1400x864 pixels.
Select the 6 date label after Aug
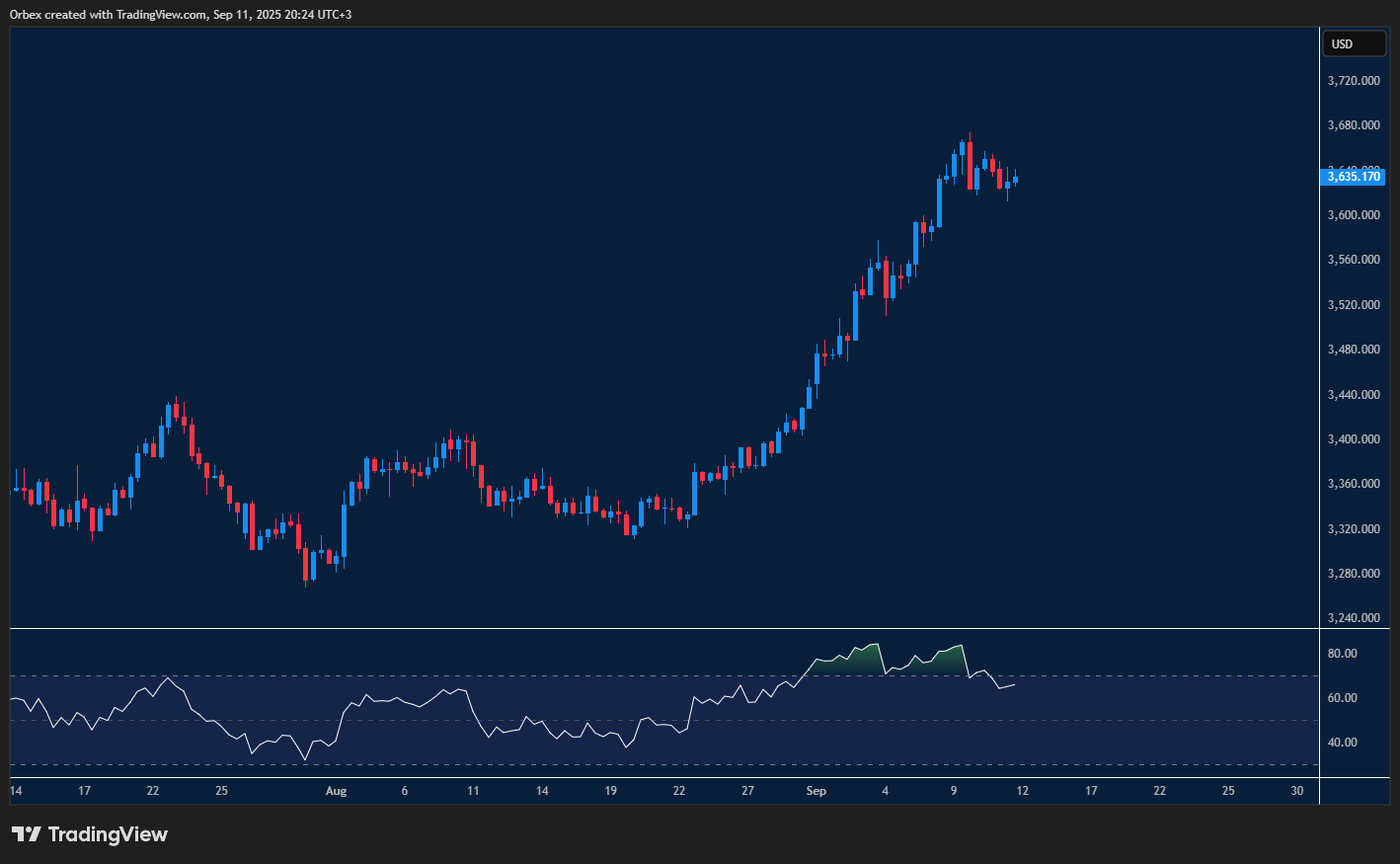(405, 791)
